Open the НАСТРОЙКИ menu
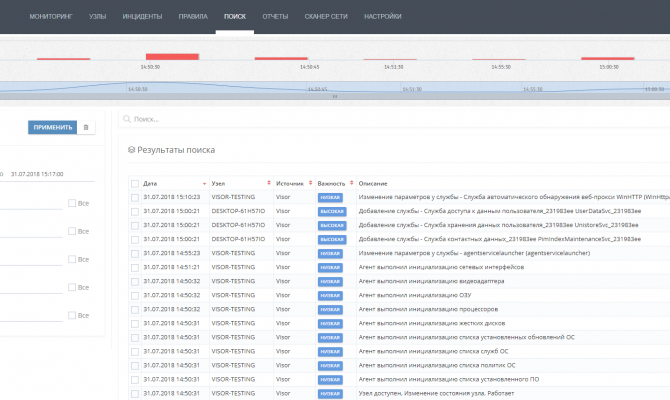670x400 pixels. [382, 16]
